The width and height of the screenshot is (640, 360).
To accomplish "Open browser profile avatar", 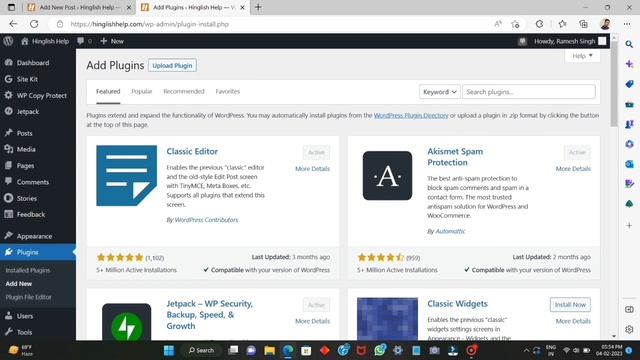I will (x=605, y=24).
